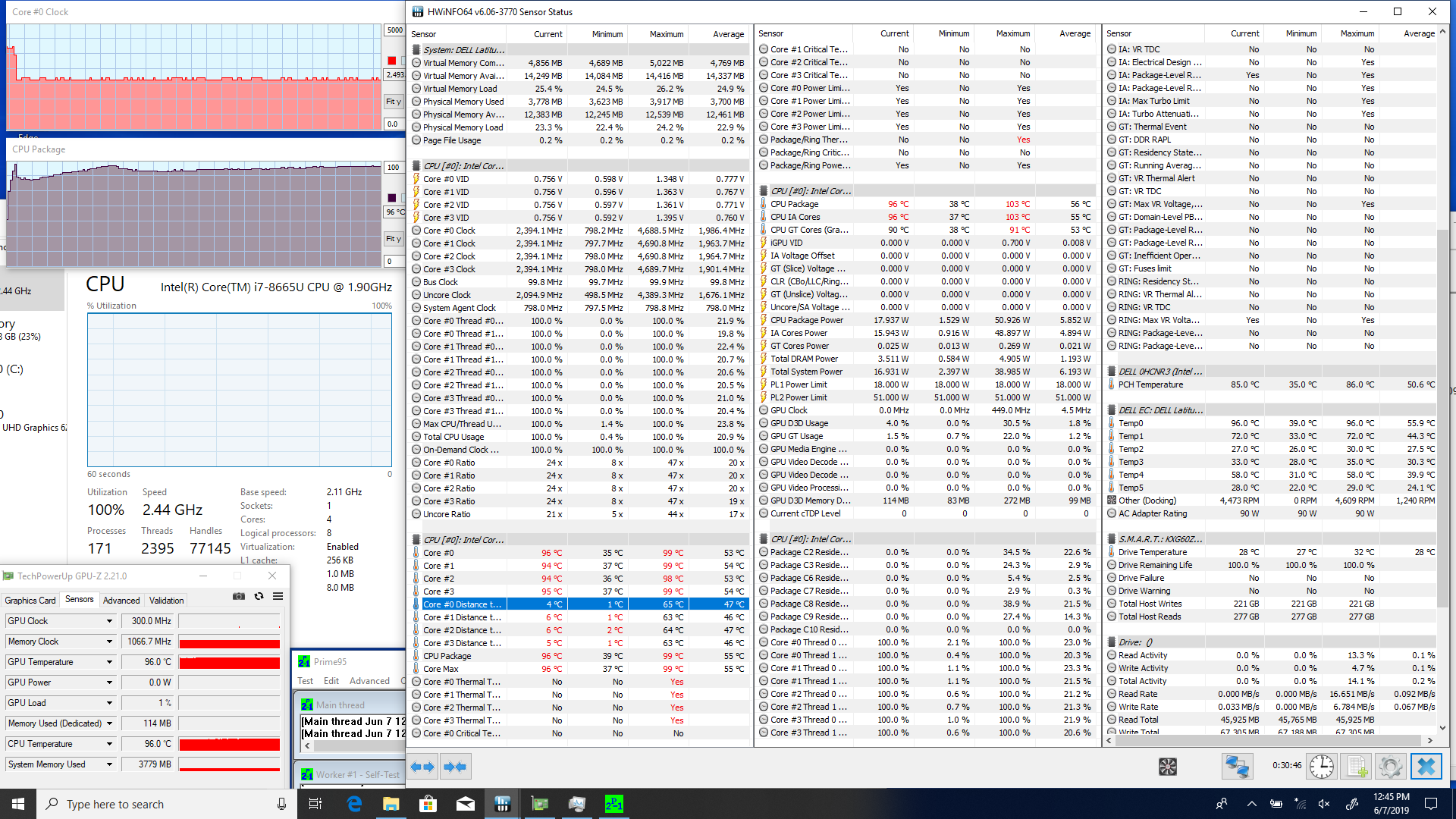Select the CPU Package Power sensor row
Viewport: 1456px width, 819px height.
[927, 320]
